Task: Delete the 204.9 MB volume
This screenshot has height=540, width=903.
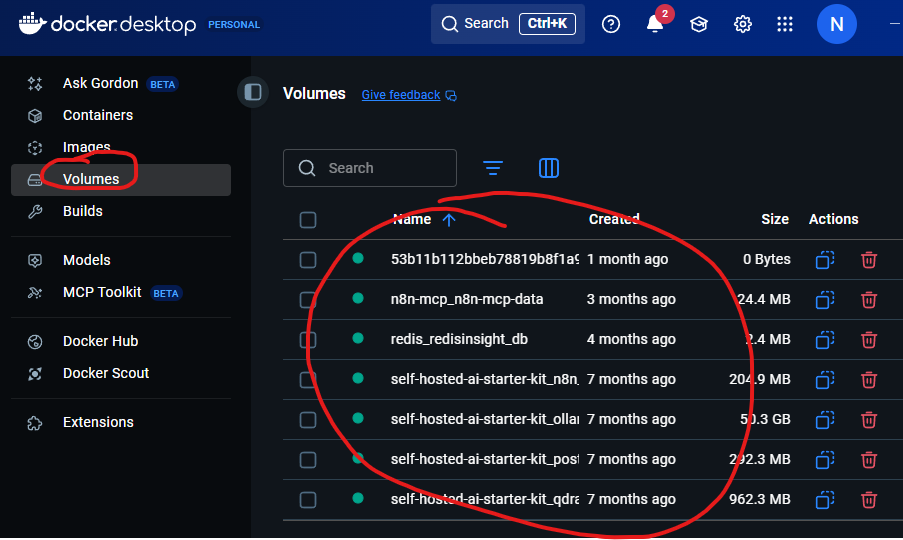Action: click(869, 380)
